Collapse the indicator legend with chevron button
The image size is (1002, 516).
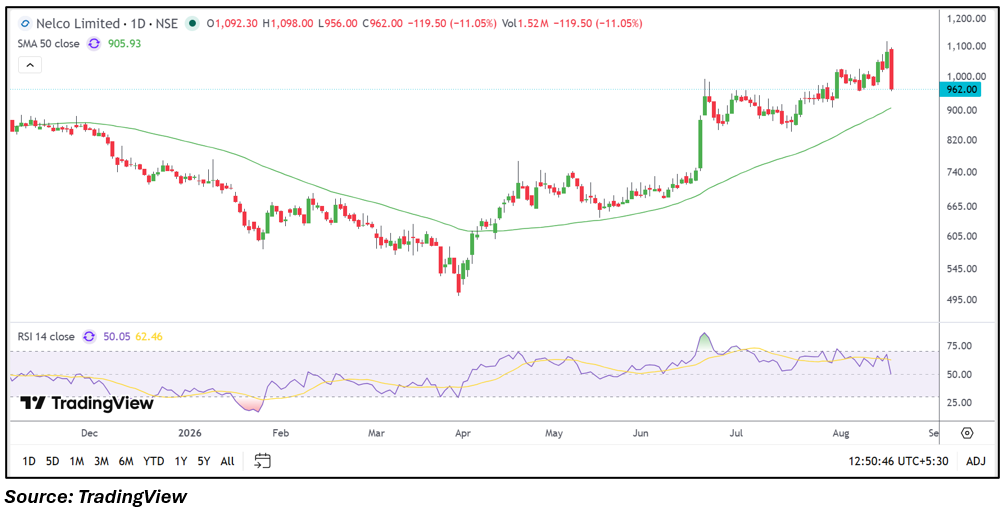pyautogui.click(x=30, y=65)
